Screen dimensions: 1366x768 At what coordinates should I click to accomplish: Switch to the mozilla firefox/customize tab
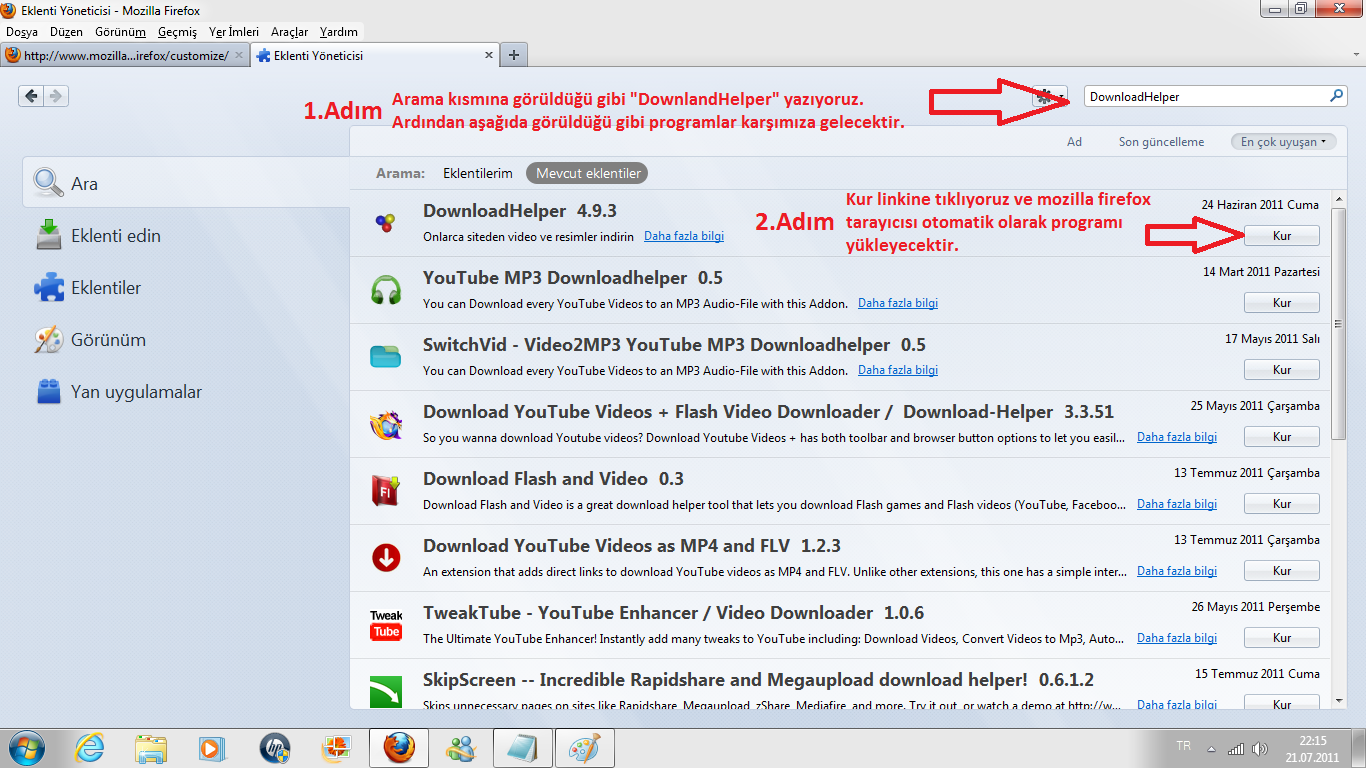(125, 56)
